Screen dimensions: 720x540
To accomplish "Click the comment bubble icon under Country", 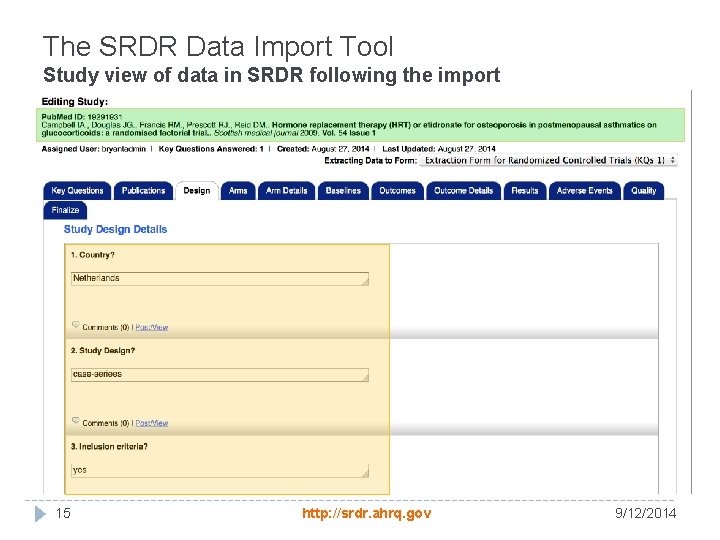I will coord(76,325).
